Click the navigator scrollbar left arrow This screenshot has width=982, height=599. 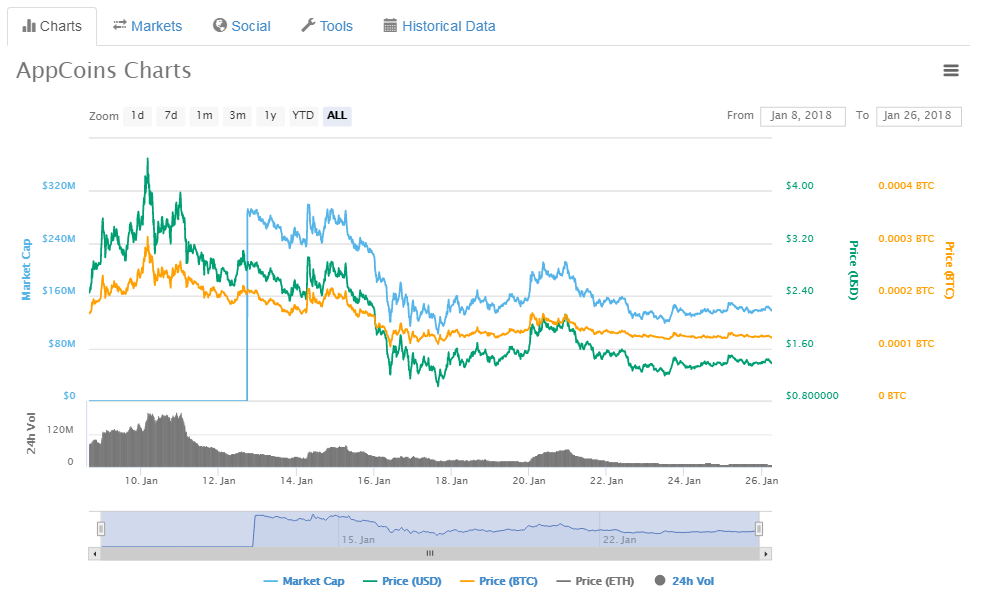click(95, 554)
